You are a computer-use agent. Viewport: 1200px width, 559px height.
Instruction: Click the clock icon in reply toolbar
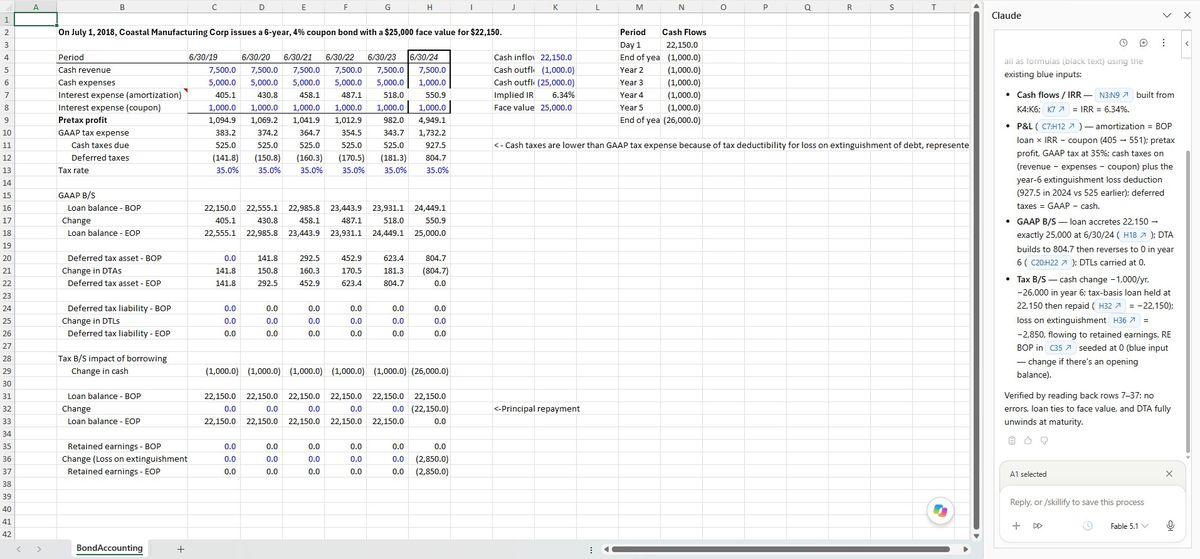[x=1089, y=526]
